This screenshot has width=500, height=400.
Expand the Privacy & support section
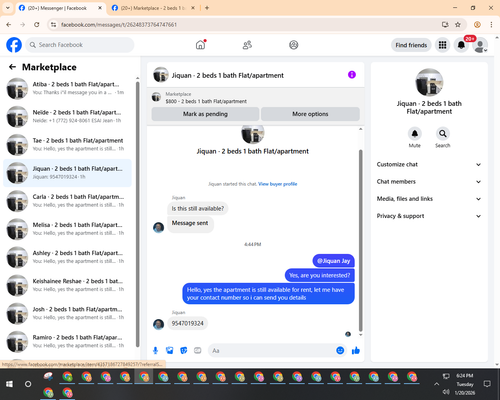point(429,216)
